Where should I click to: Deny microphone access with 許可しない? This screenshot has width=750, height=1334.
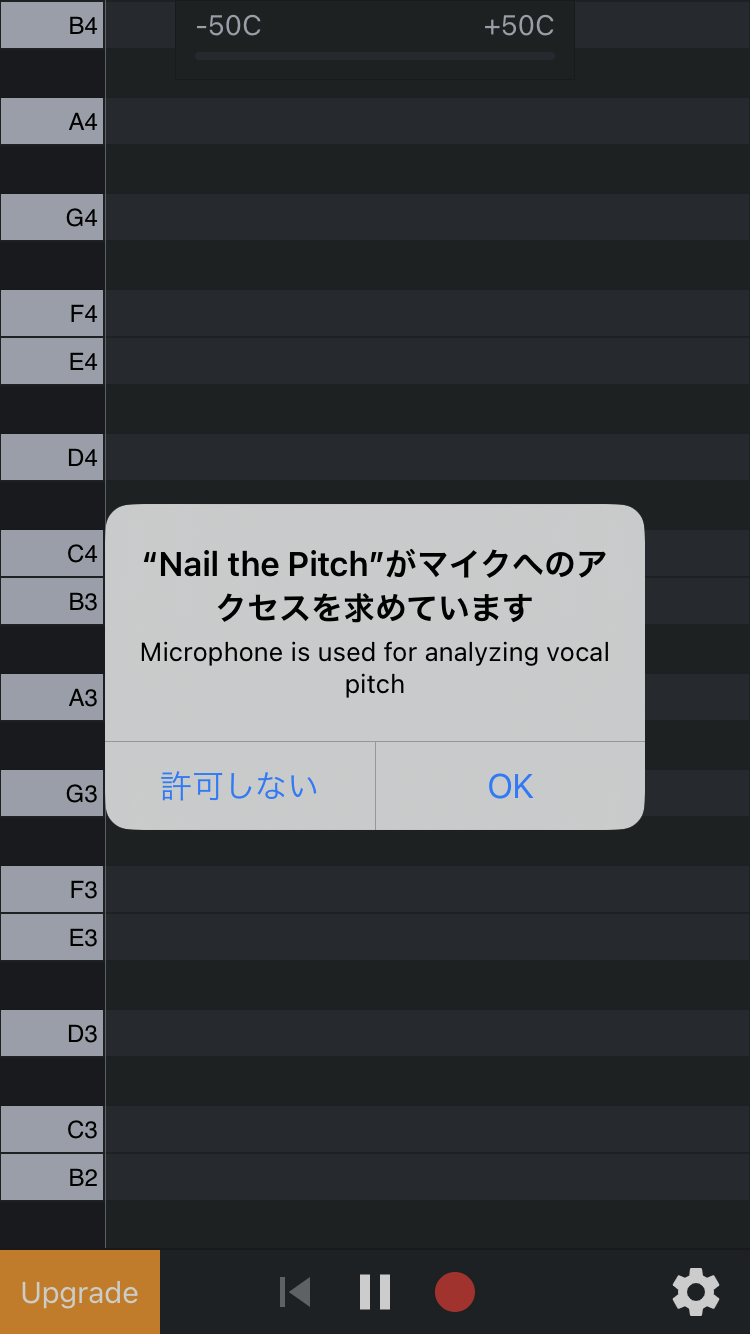click(240, 786)
